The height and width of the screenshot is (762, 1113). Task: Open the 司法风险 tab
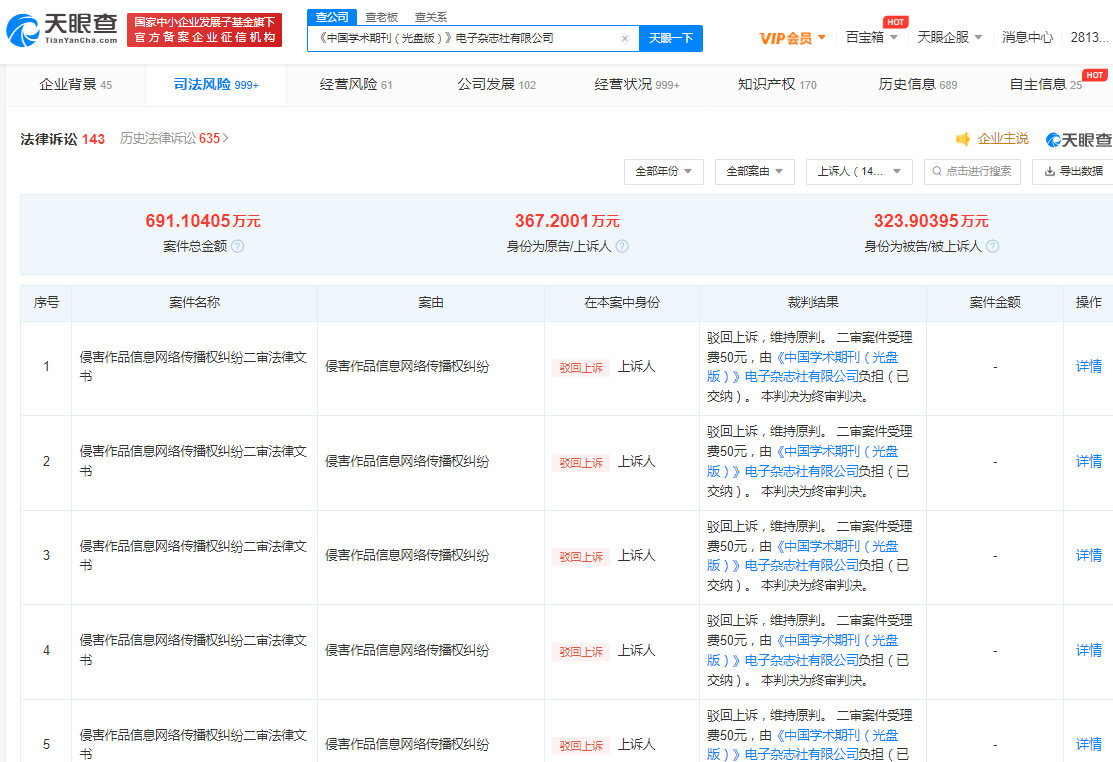pyautogui.click(x=216, y=84)
